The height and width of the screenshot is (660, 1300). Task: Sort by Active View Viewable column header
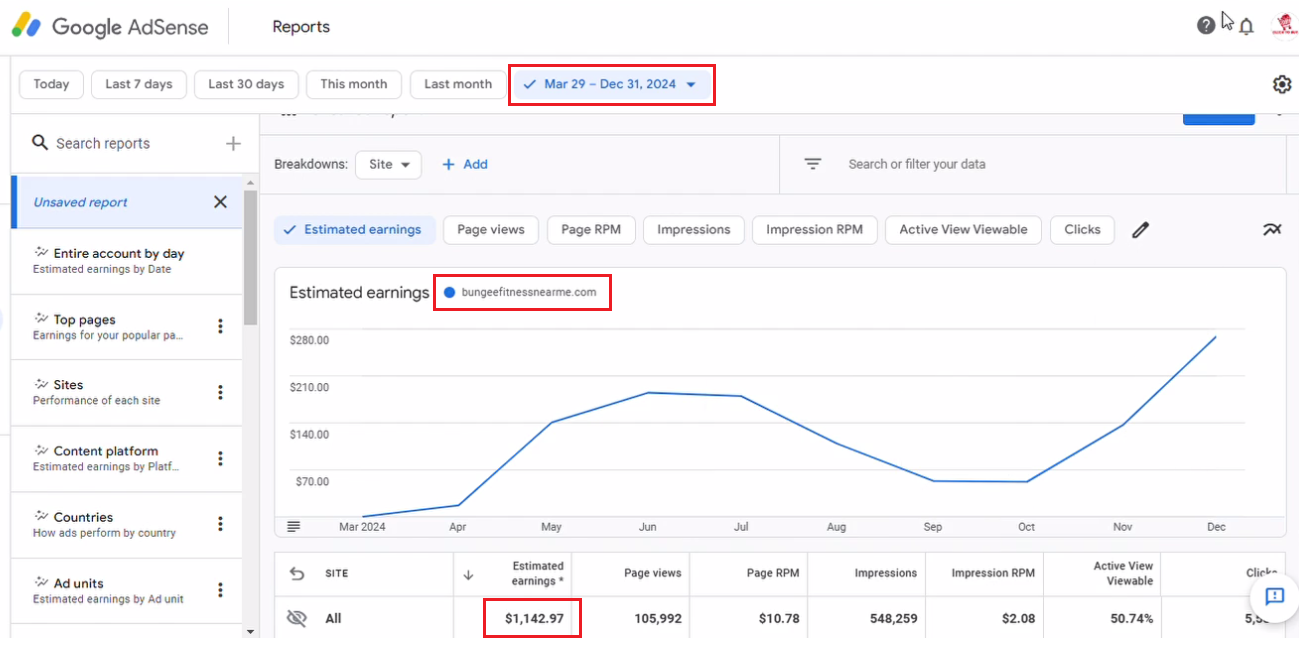pos(1123,573)
